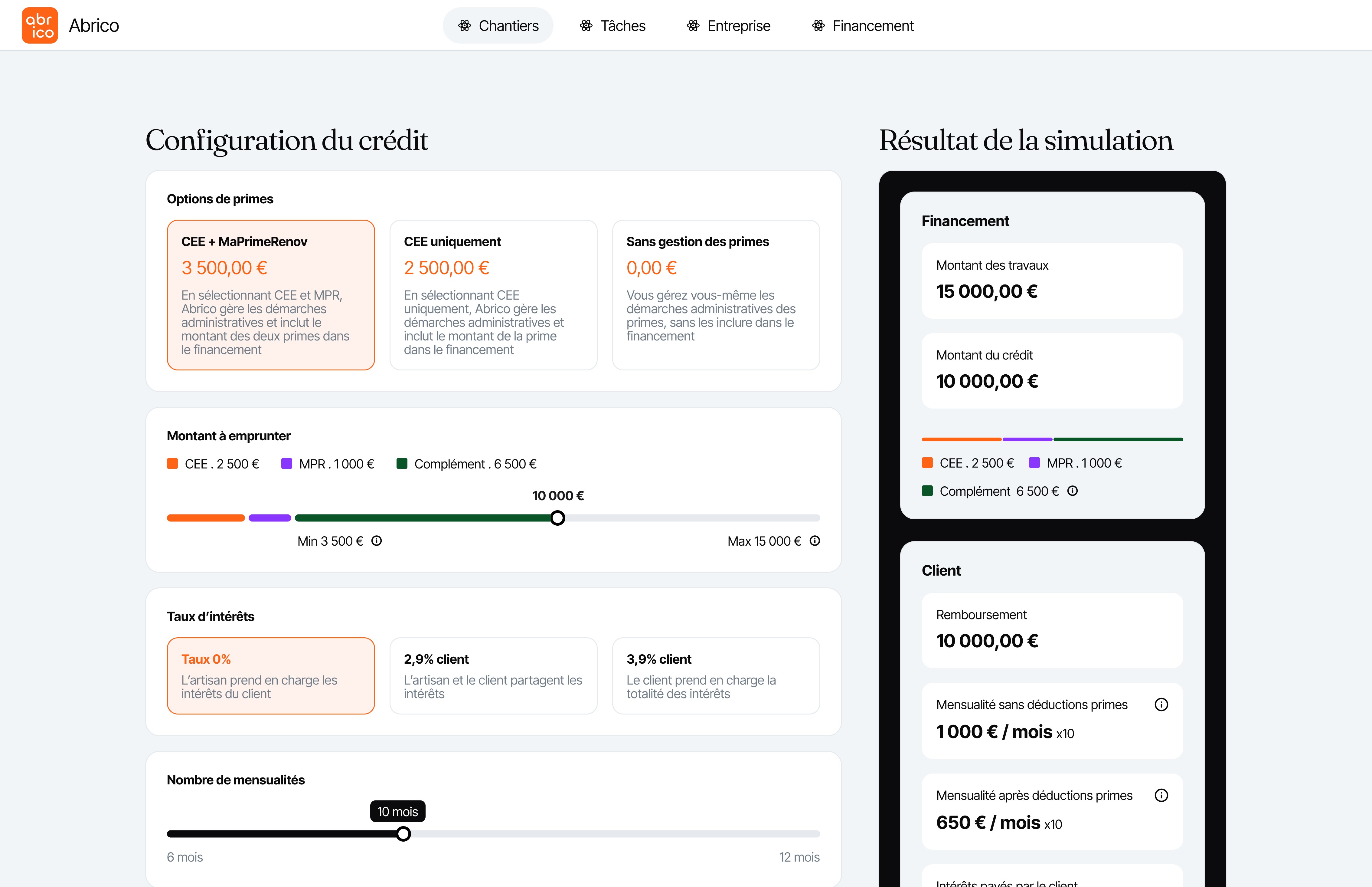
Task: Click the loan amount slider handle
Action: pos(557,518)
